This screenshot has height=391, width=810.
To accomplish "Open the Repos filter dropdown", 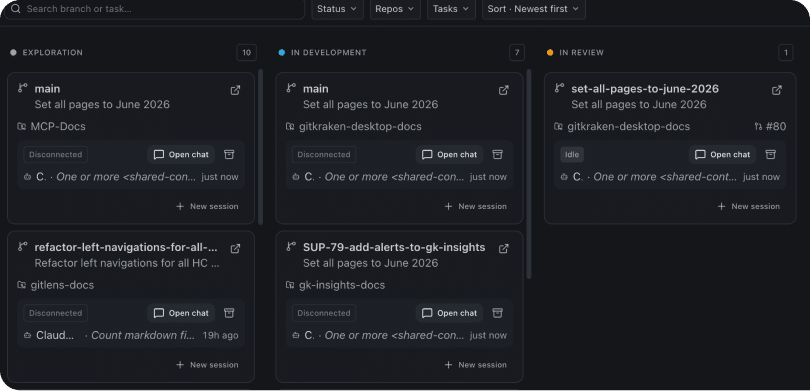I will tap(395, 9).
